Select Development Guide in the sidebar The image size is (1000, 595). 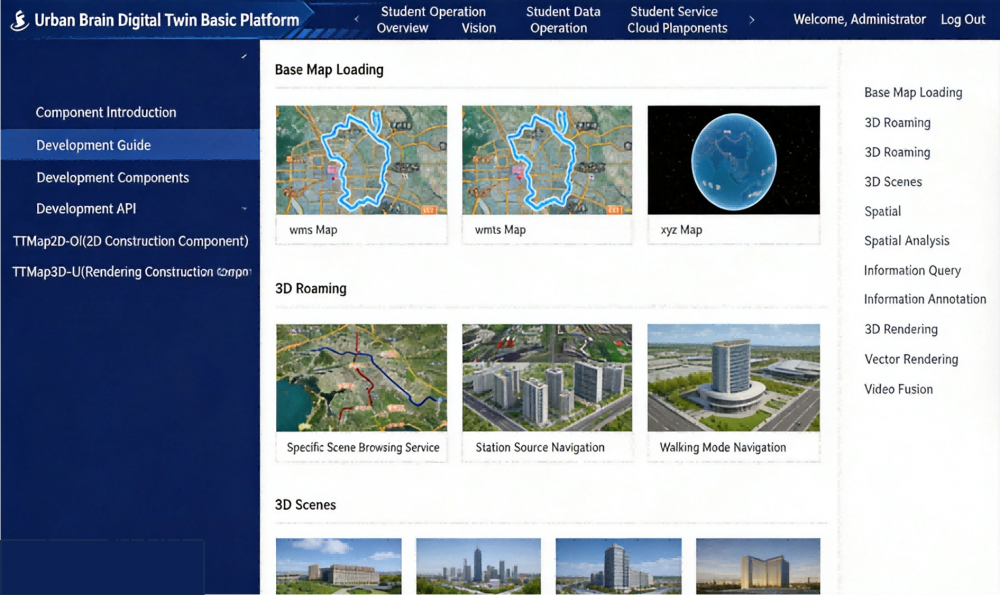tap(130, 145)
